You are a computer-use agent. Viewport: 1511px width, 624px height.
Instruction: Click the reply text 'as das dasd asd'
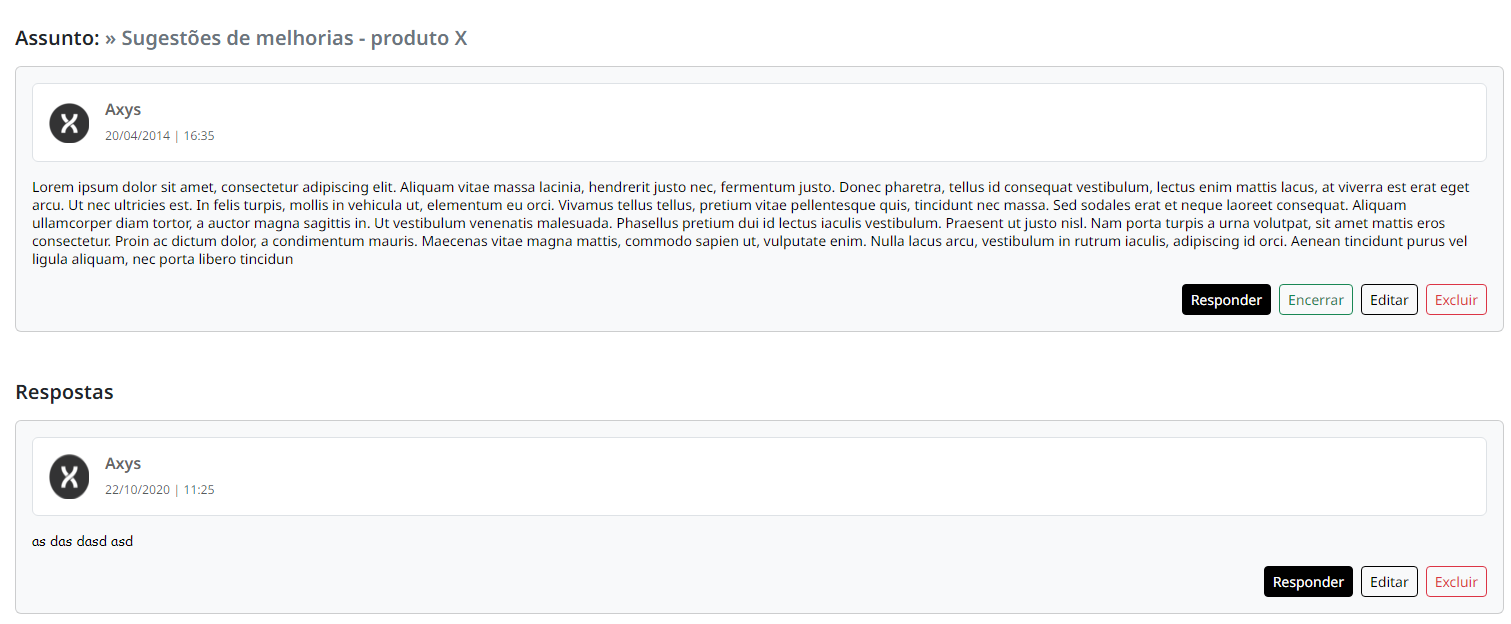pos(82,542)
